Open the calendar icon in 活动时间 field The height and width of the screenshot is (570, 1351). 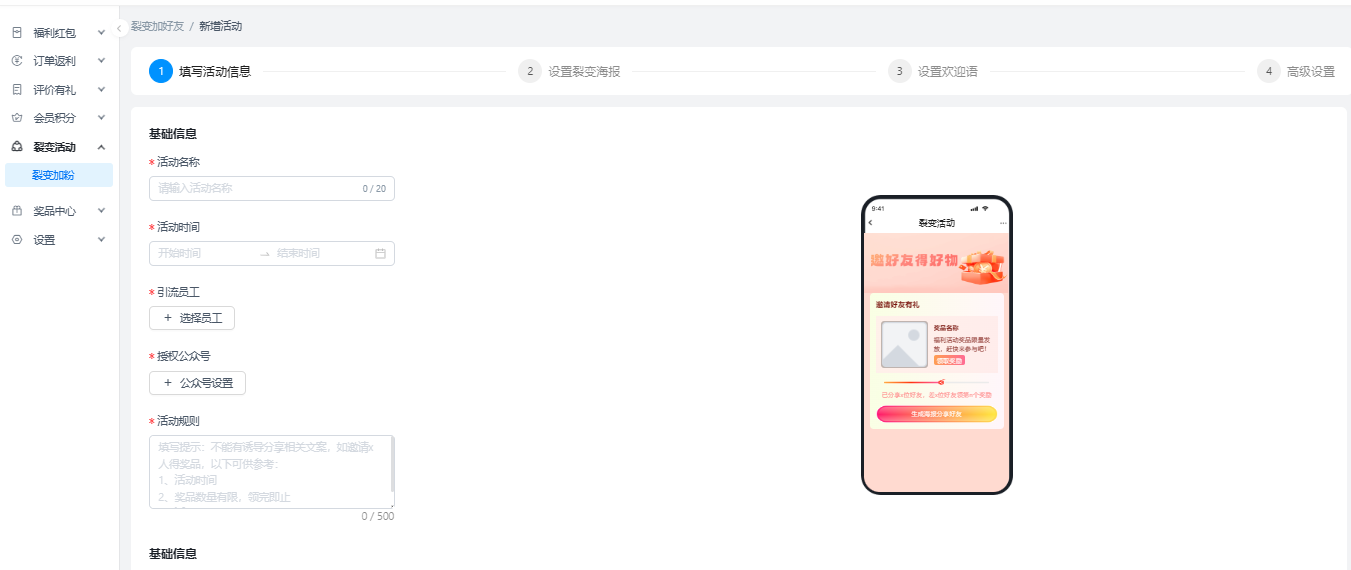[x=380, y=254]
